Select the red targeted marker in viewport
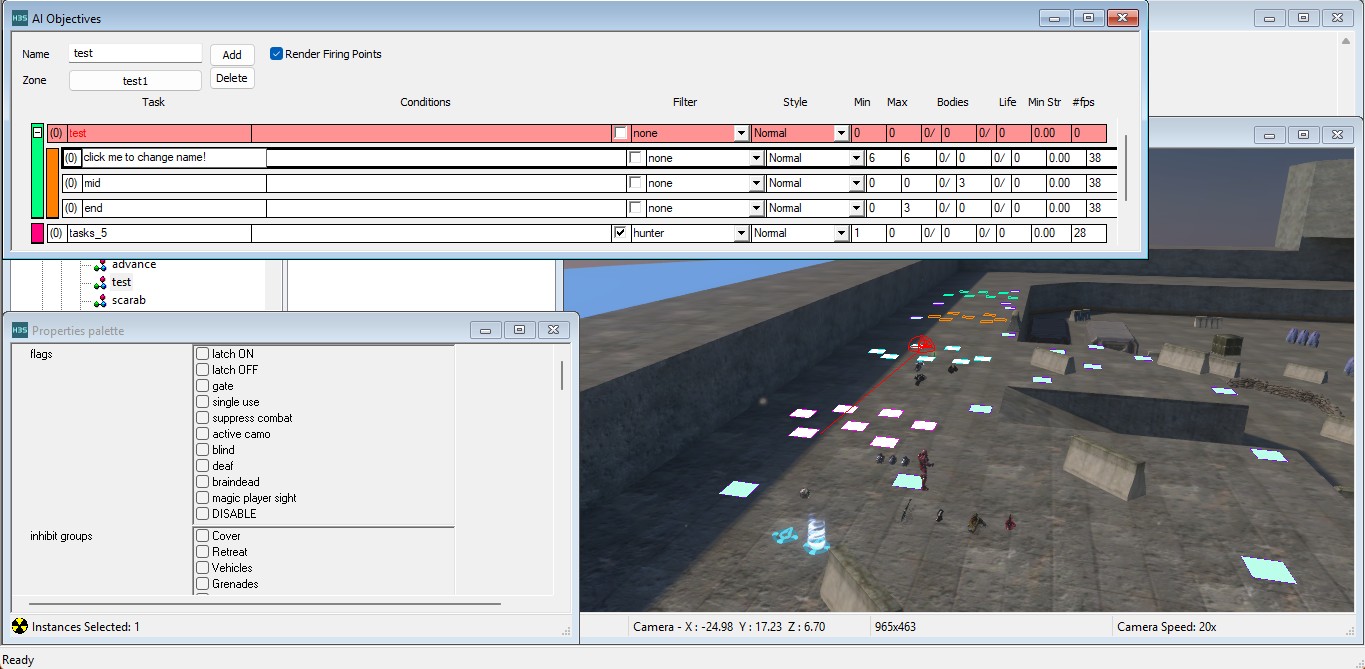This screenshot has width=1365, height=669. [921, 346]
